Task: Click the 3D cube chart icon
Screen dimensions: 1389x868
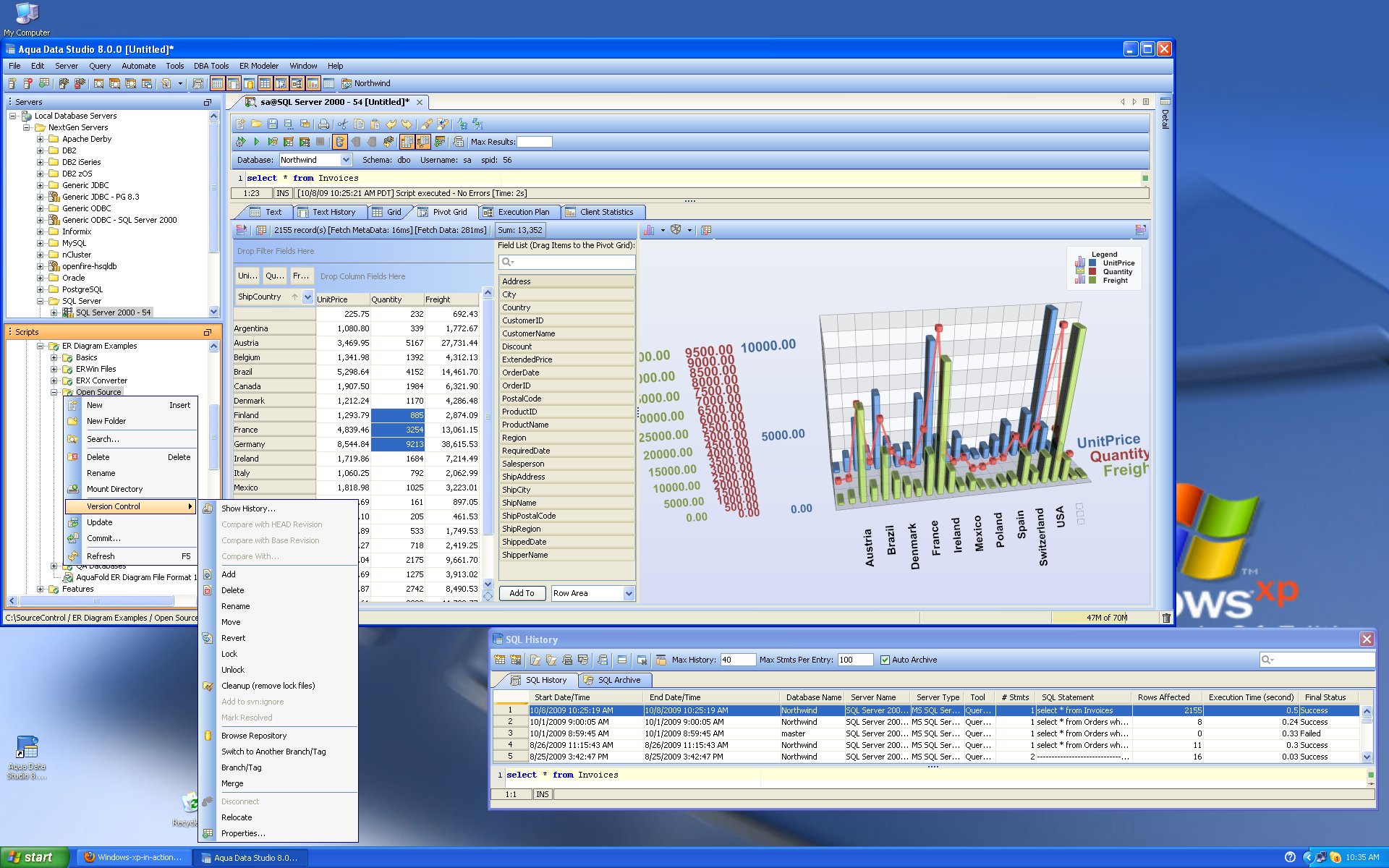Action: coord(676,230)
